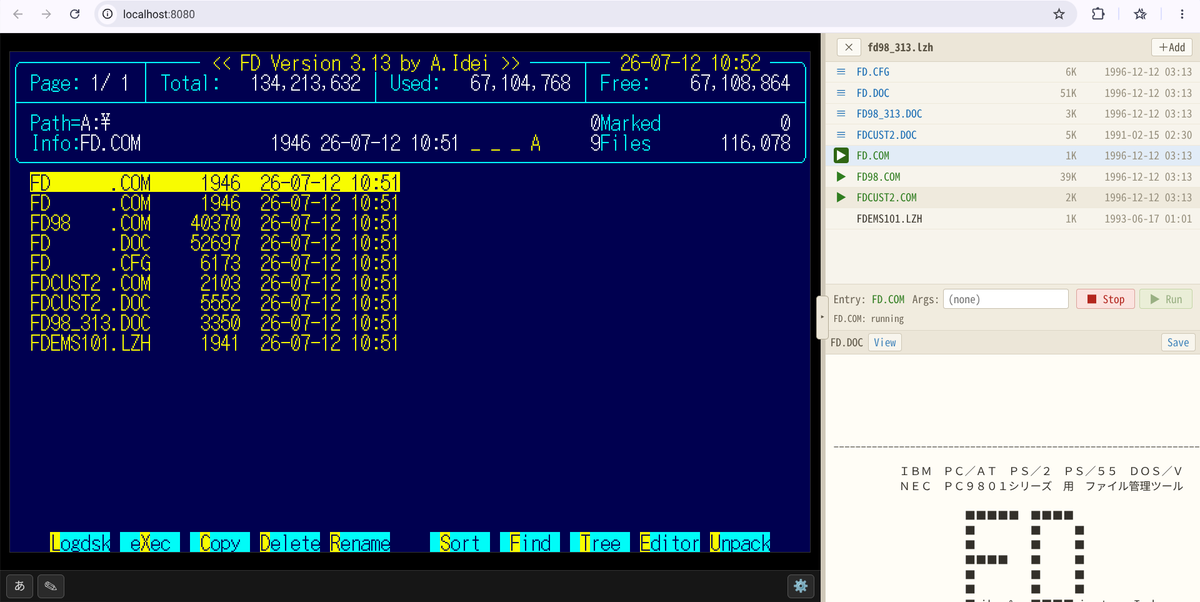Open the browser bookmarks star-list button

coord(1140,14)
